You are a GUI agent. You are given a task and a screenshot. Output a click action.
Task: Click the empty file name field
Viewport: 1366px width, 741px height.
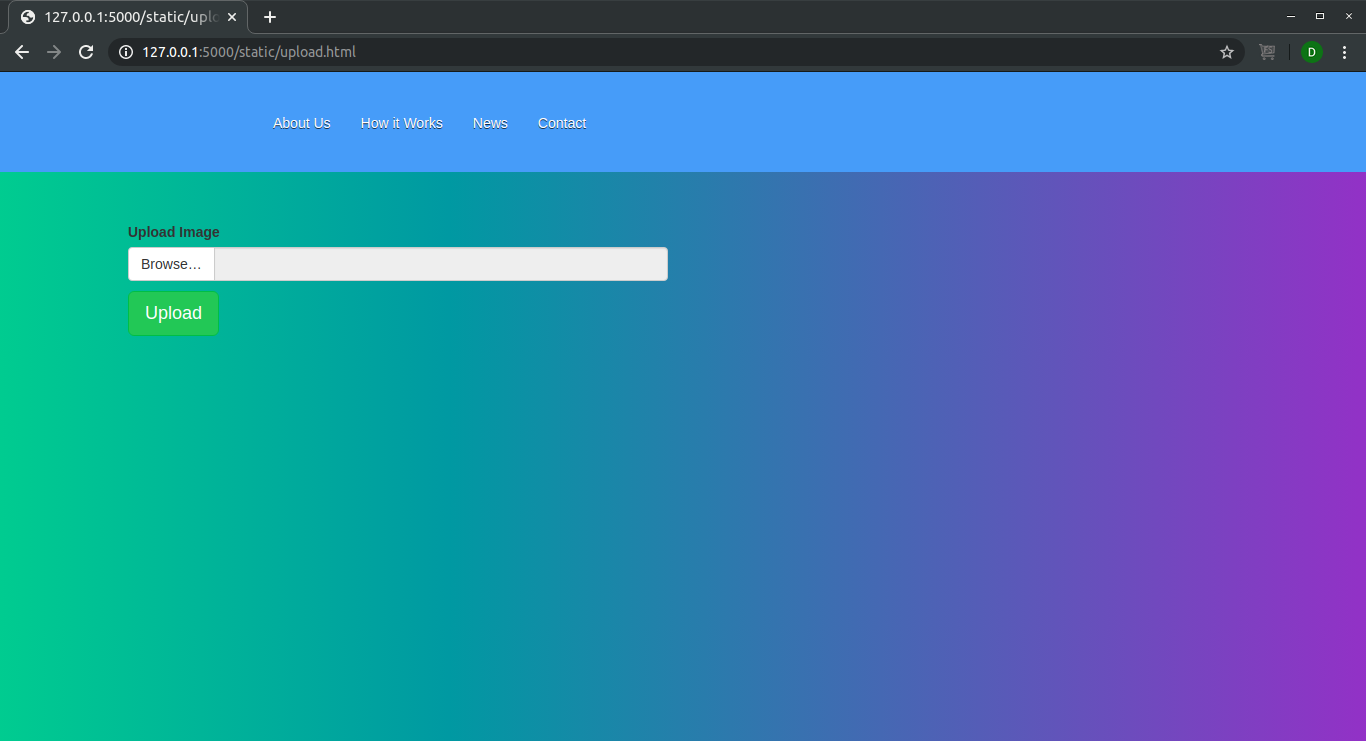point(441,264)
